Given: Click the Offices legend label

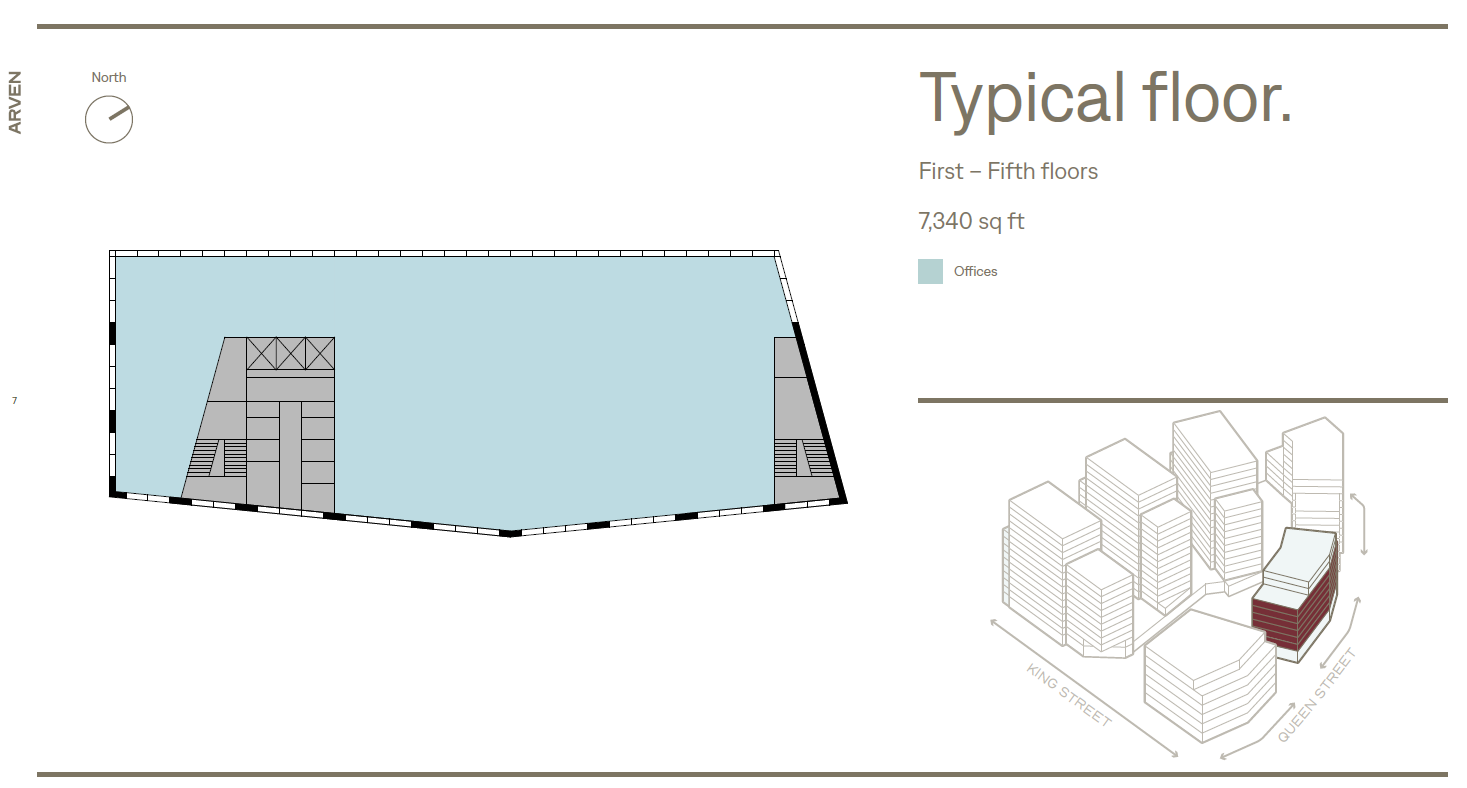Looking at the screenshot, I should (x=975, y=271).
